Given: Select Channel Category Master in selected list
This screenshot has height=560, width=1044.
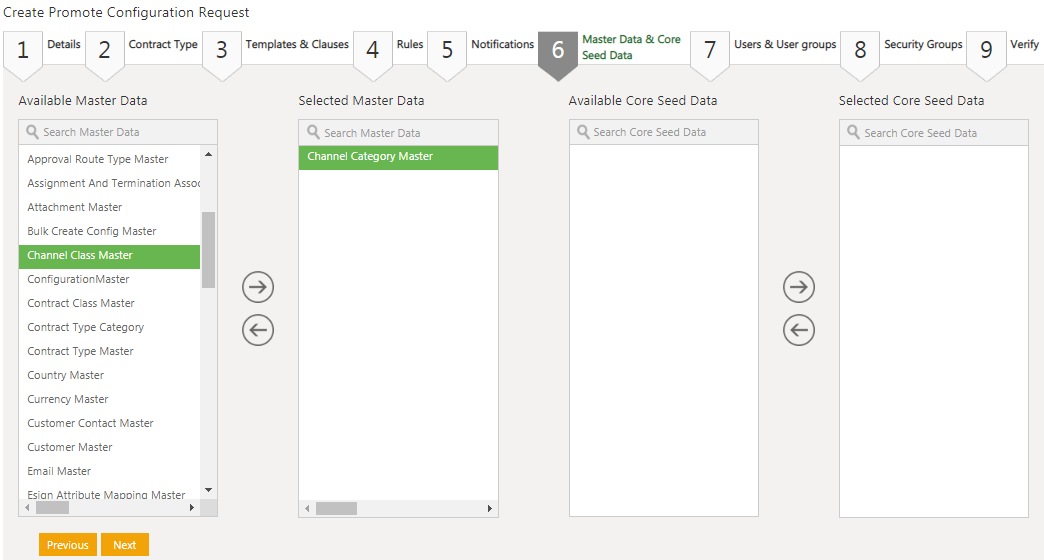Looking at the screenshot, I should 371,157.
